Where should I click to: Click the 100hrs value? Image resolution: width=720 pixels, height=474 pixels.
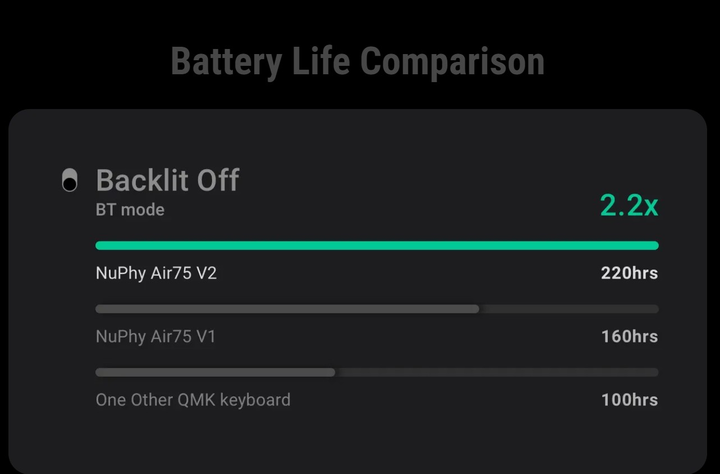pos(630,400)
